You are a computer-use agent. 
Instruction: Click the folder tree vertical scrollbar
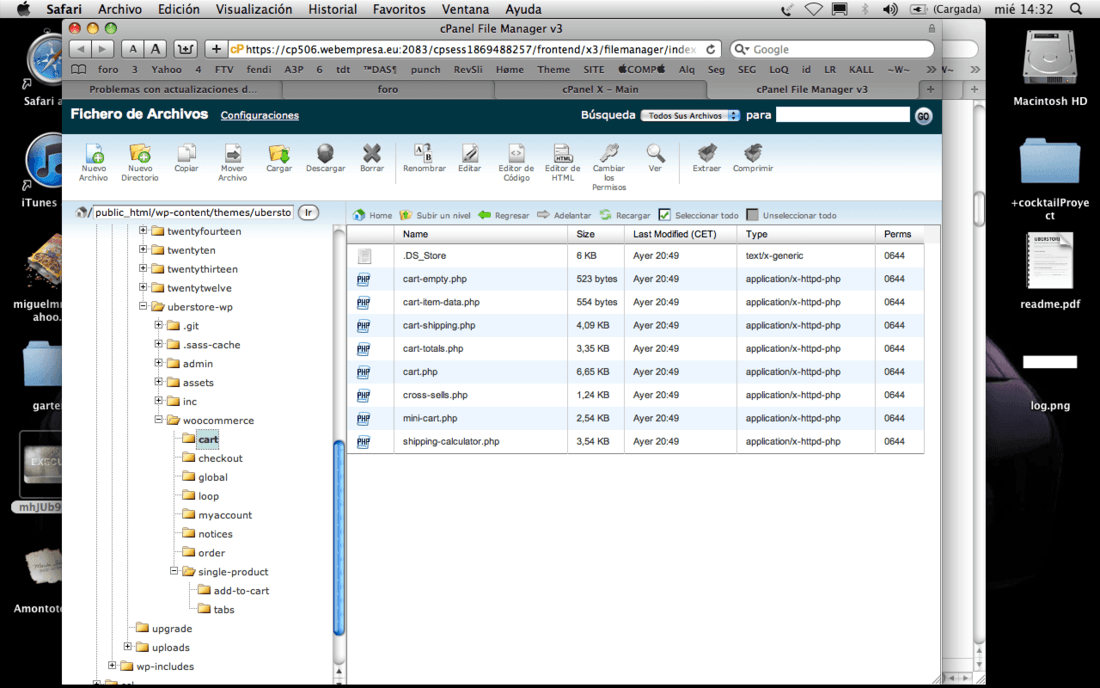339,537
